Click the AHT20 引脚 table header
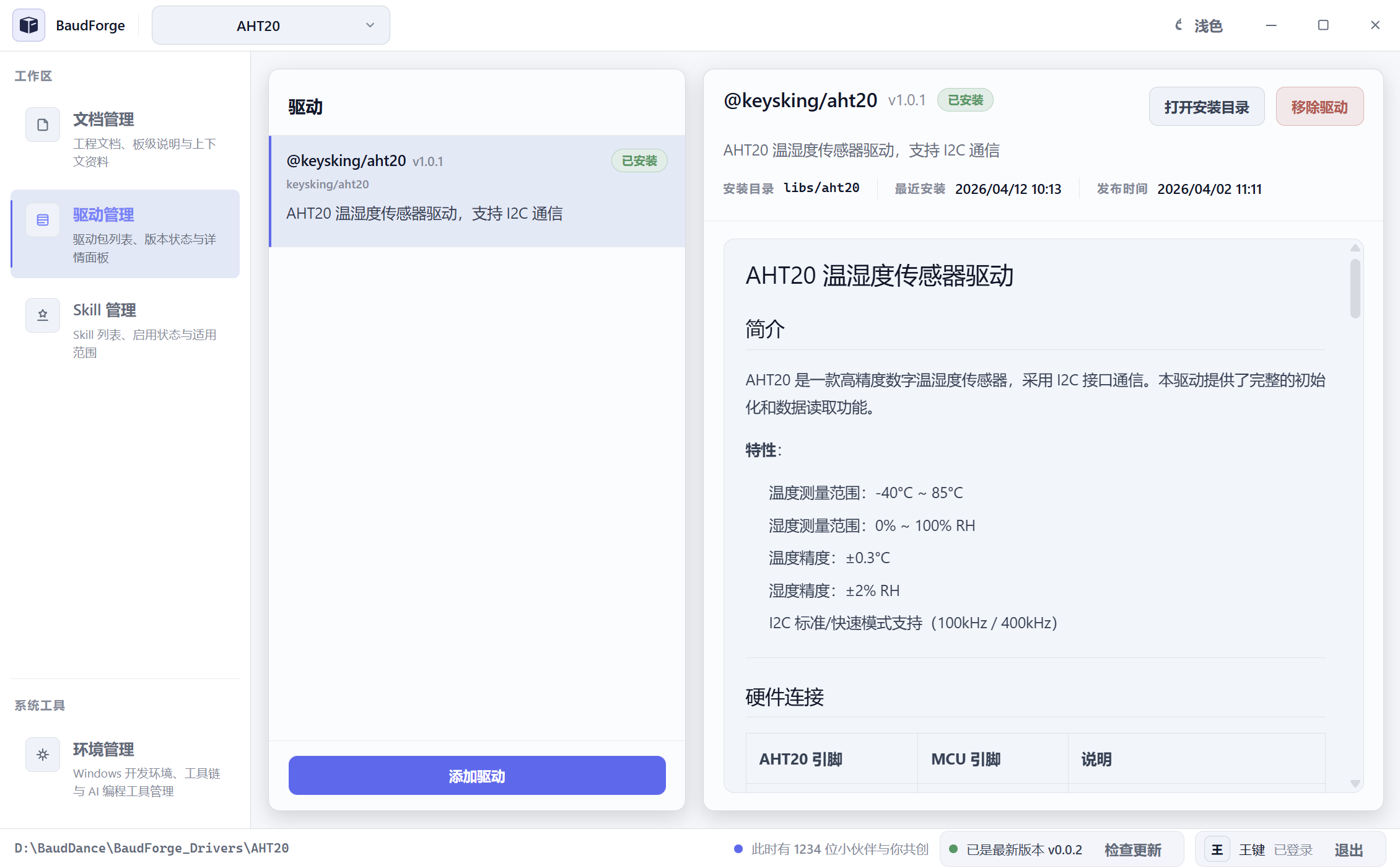 [x=801, y=759]
